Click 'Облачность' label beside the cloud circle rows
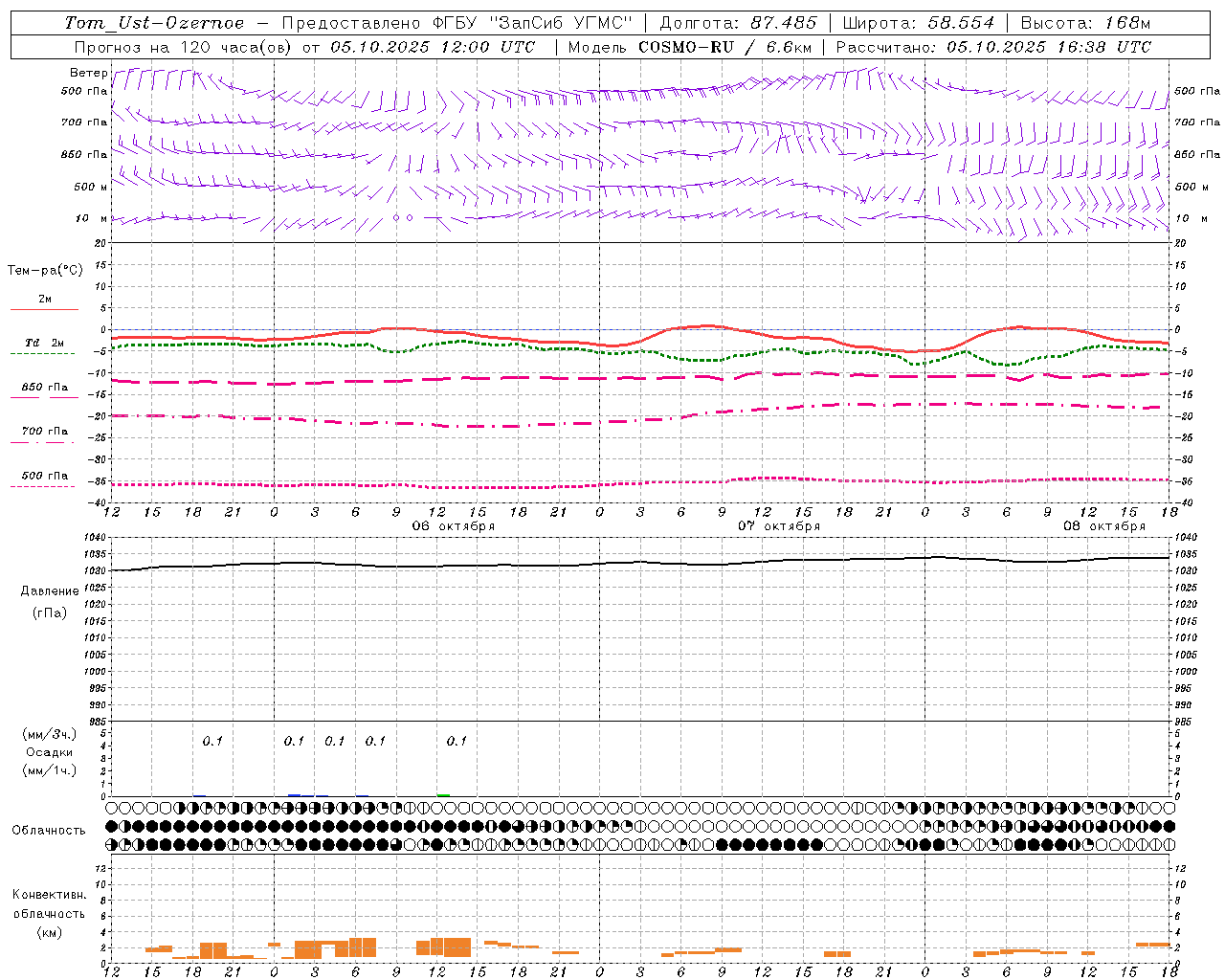The width and height of the screenshot is (1225, 980). (x=49, y=830)
